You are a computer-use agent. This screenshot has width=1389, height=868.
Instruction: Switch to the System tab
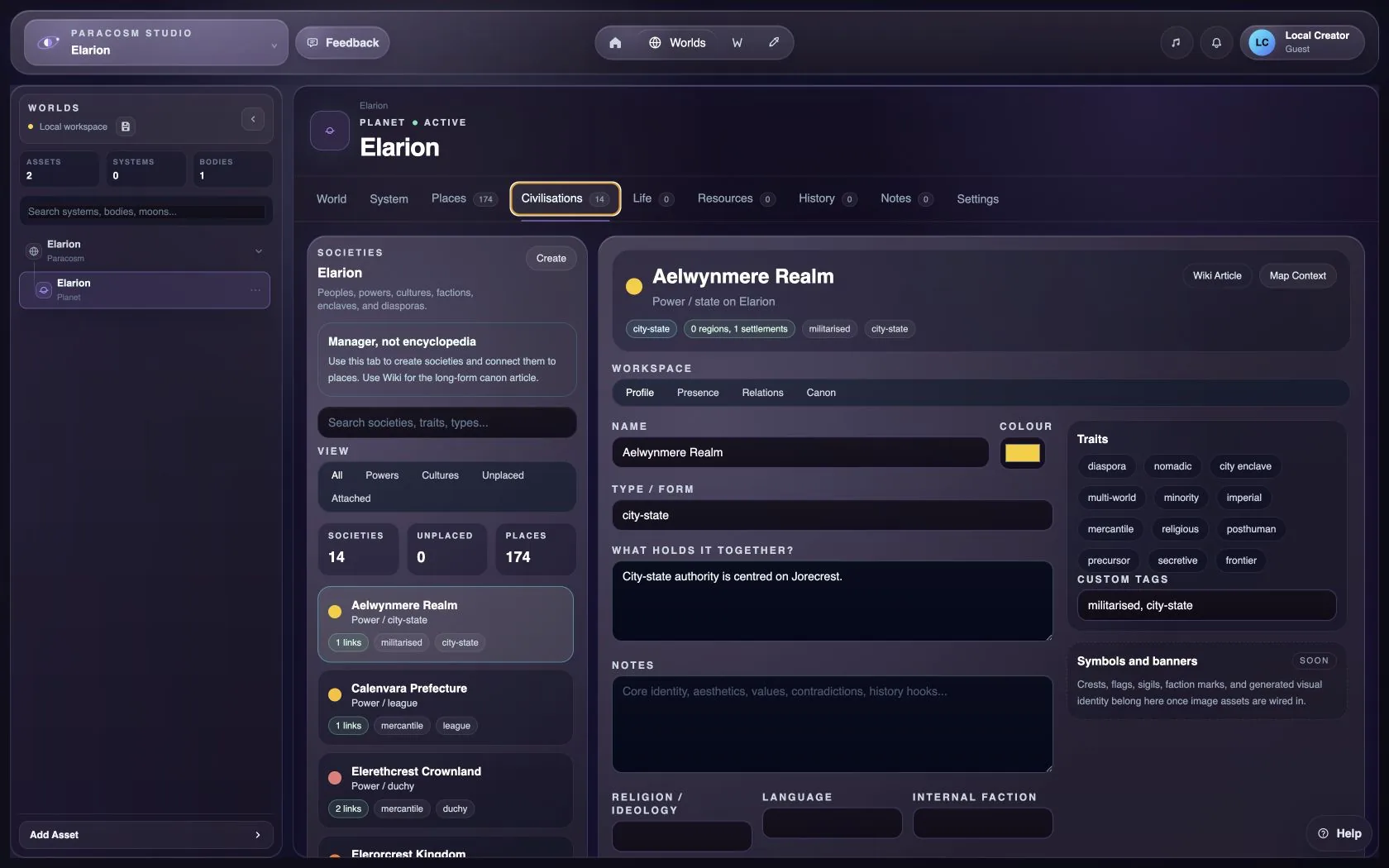[389, 199]
